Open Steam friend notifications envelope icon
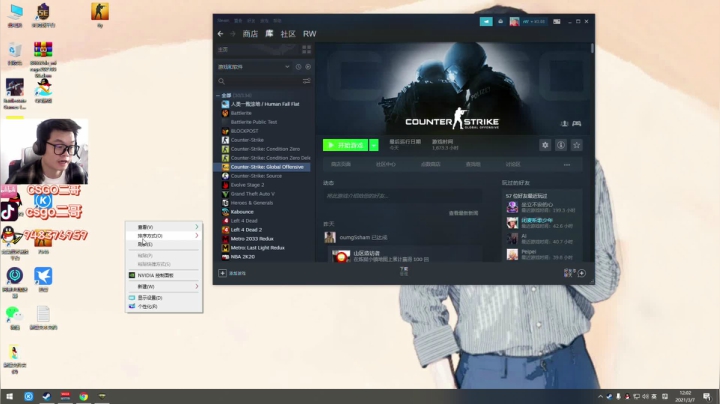Image resolution: width=720 pixels, height=404 pixels. pos(501,21)
